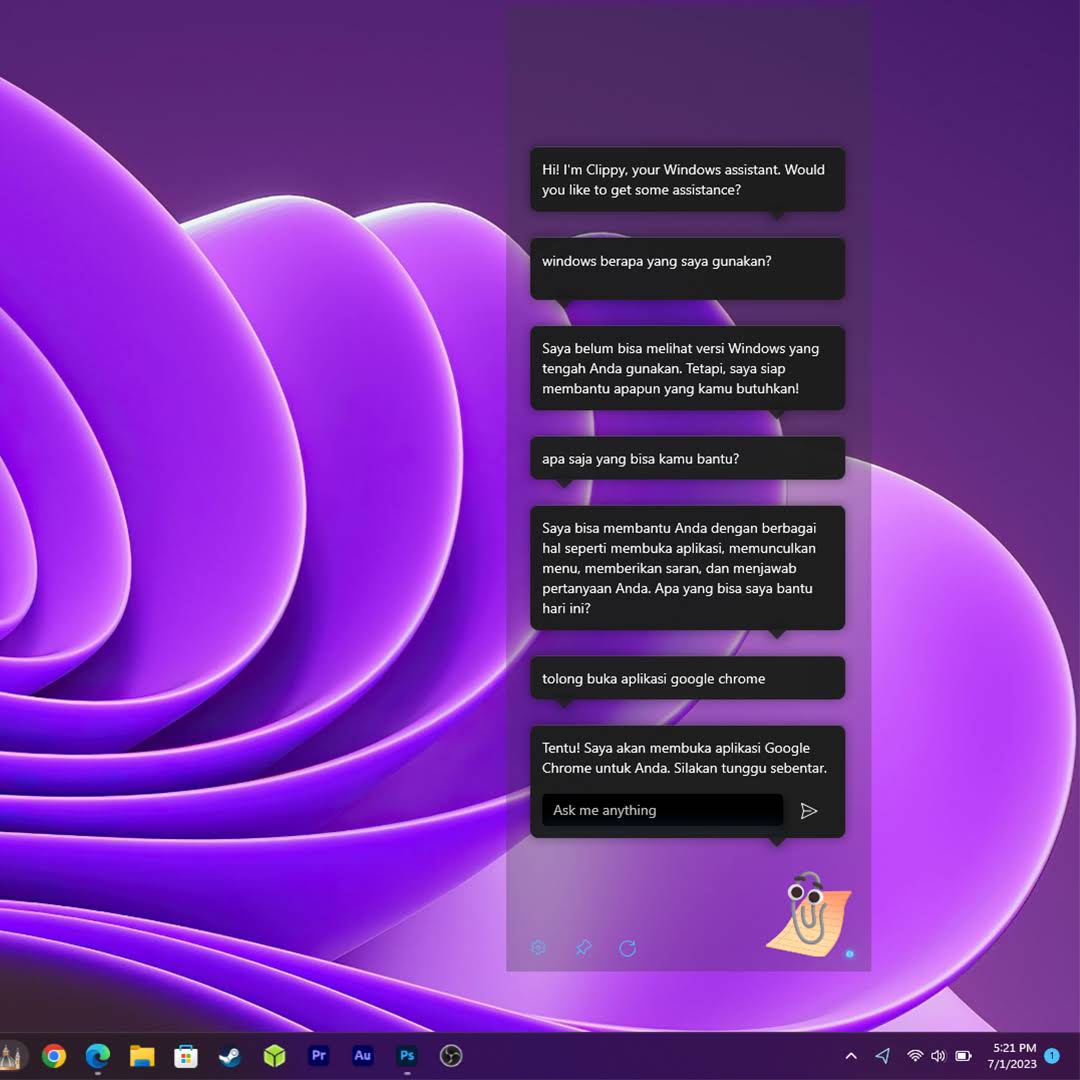
Task: Reset the Clippy chat with refresh icon
Action: click(627, 948)
